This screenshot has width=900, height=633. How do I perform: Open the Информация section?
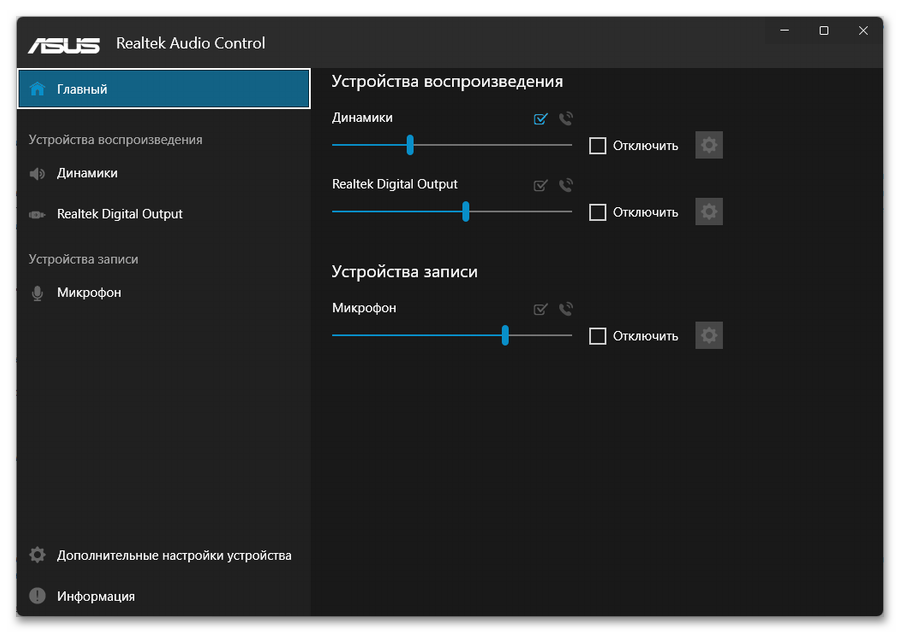pyautogui.click(x=164, y=596)
